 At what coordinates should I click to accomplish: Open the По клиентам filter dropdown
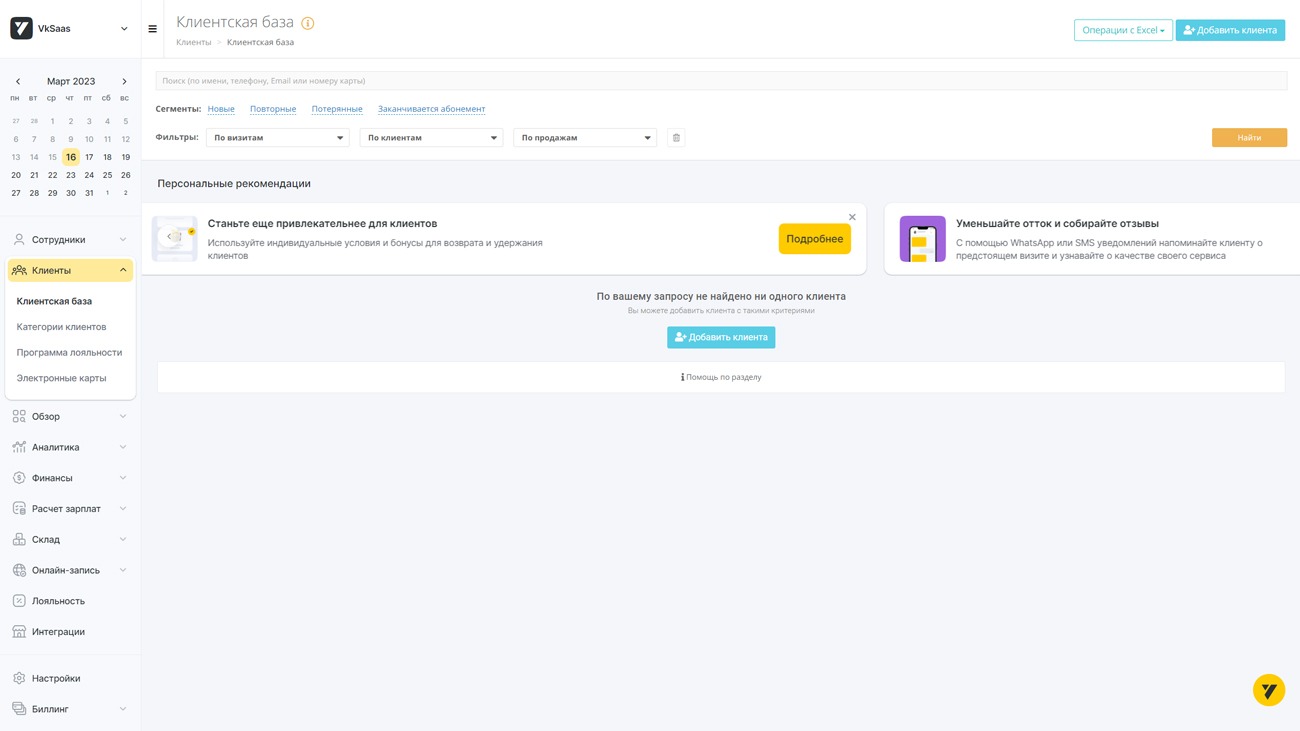(x=431, y=138)
